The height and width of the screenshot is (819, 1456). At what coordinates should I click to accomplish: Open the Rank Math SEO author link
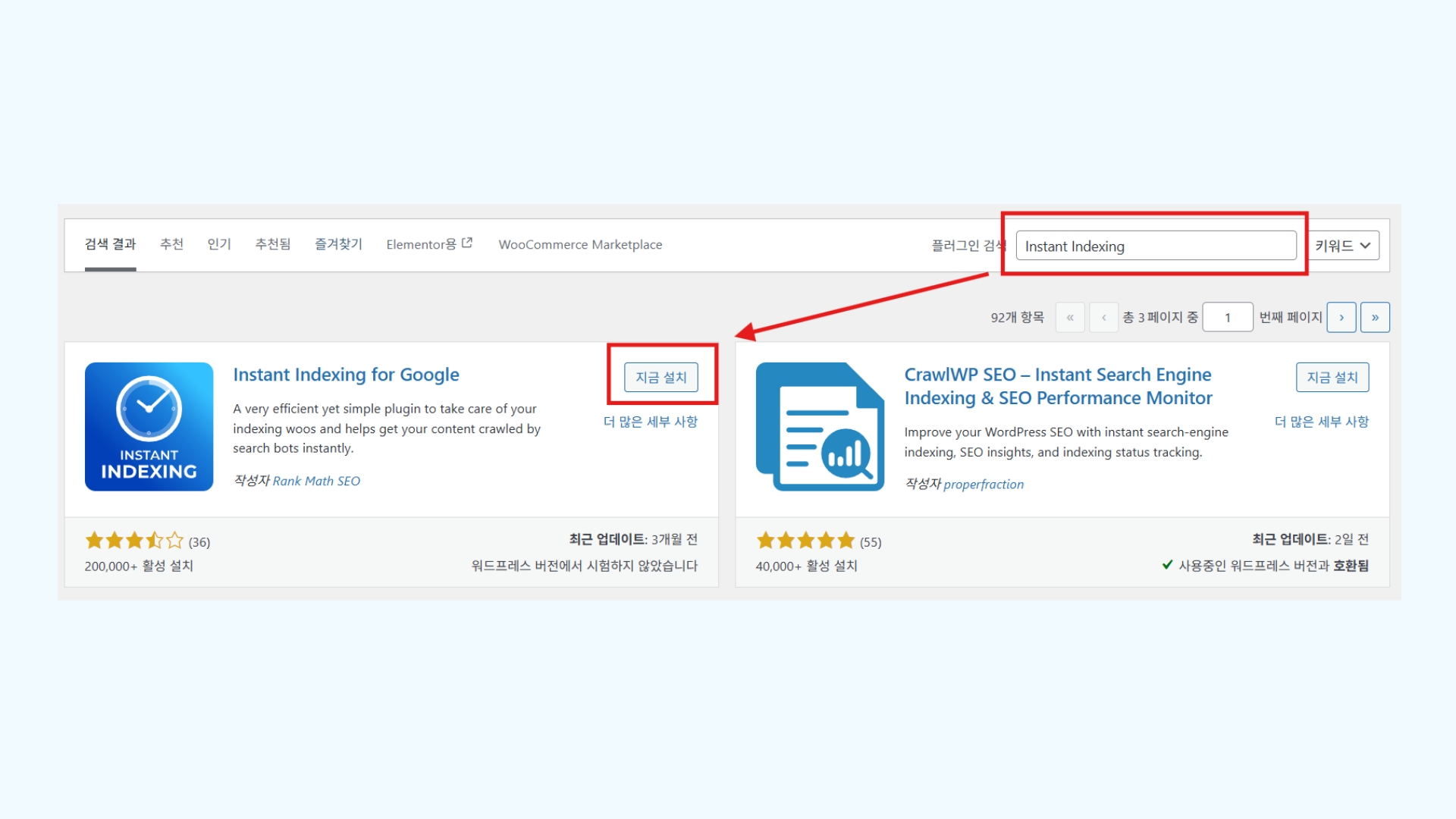pyautogui.click(x=317, y=481)
